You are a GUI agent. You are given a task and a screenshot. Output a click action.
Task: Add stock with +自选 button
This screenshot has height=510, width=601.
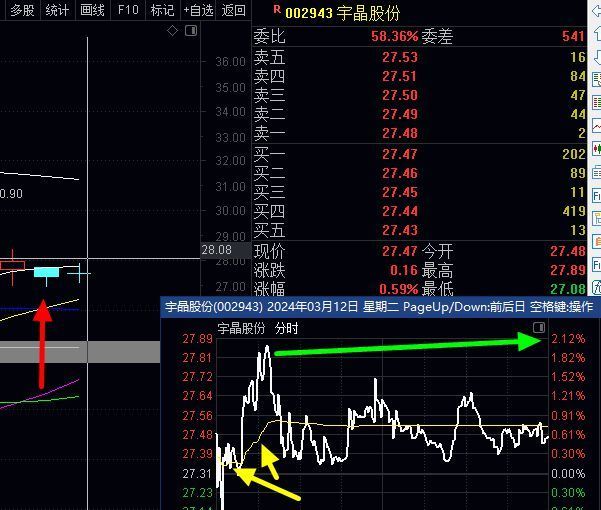pyautogui.click(x=198, y=10)
